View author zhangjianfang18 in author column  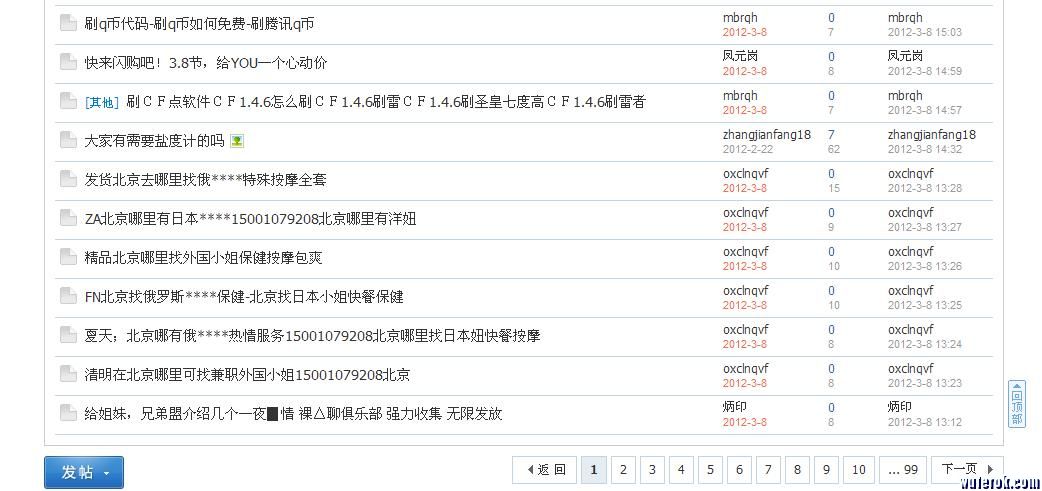pyautogui.click(x=767, y=134)
